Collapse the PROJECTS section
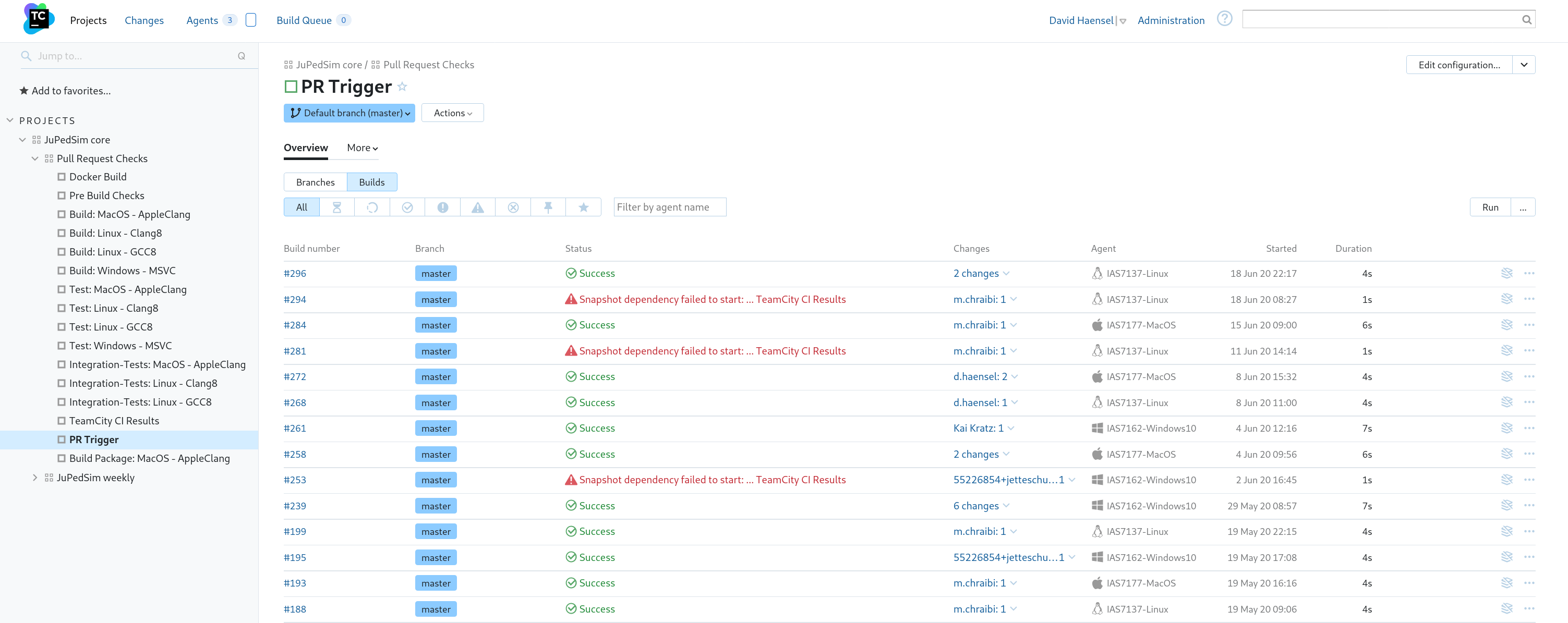1568x623 pixels. point(10,120)
